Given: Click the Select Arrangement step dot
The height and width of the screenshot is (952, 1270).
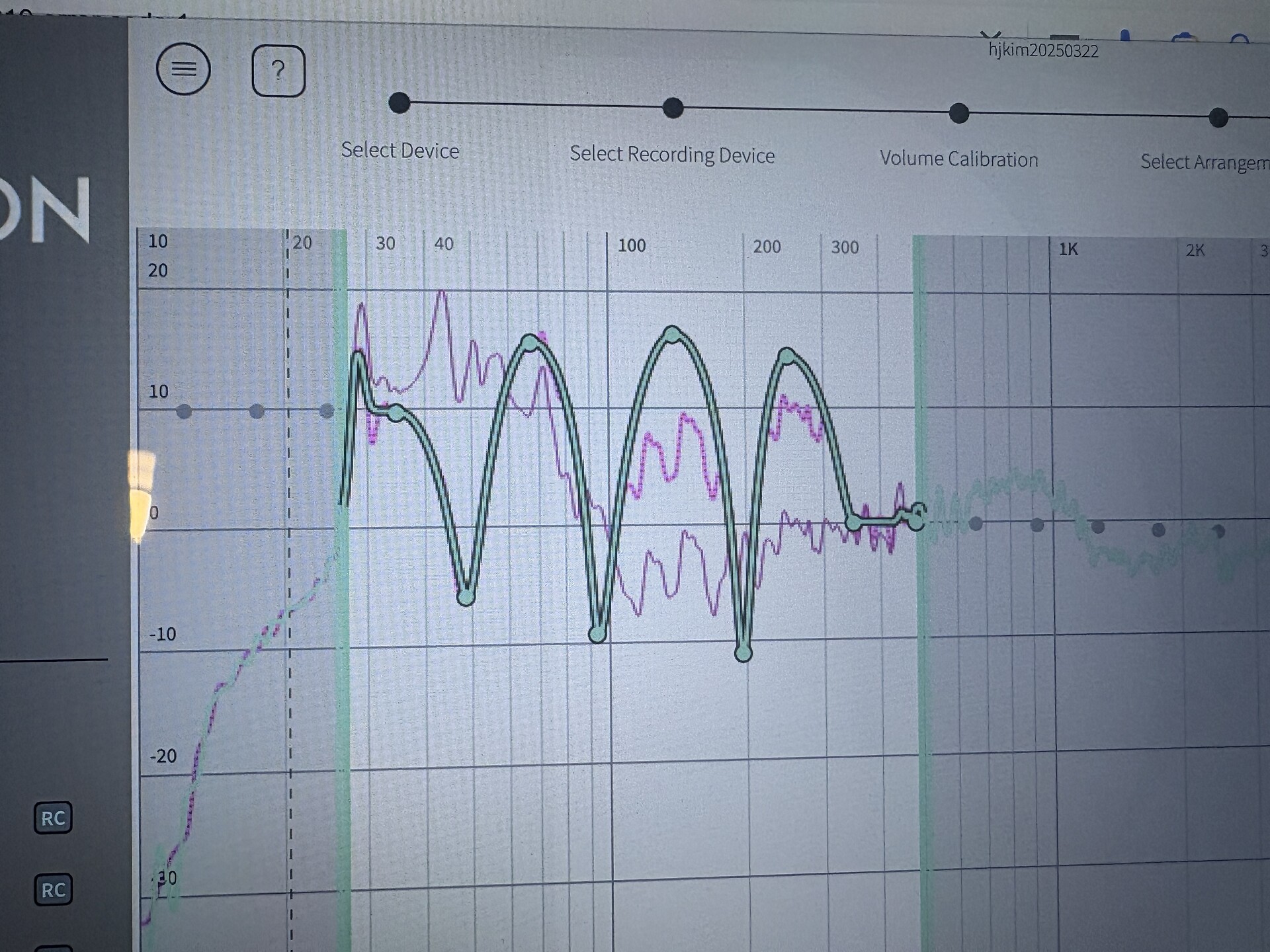Looking at the screenshot, I should pyautogui.click(x=1218, y=118).
